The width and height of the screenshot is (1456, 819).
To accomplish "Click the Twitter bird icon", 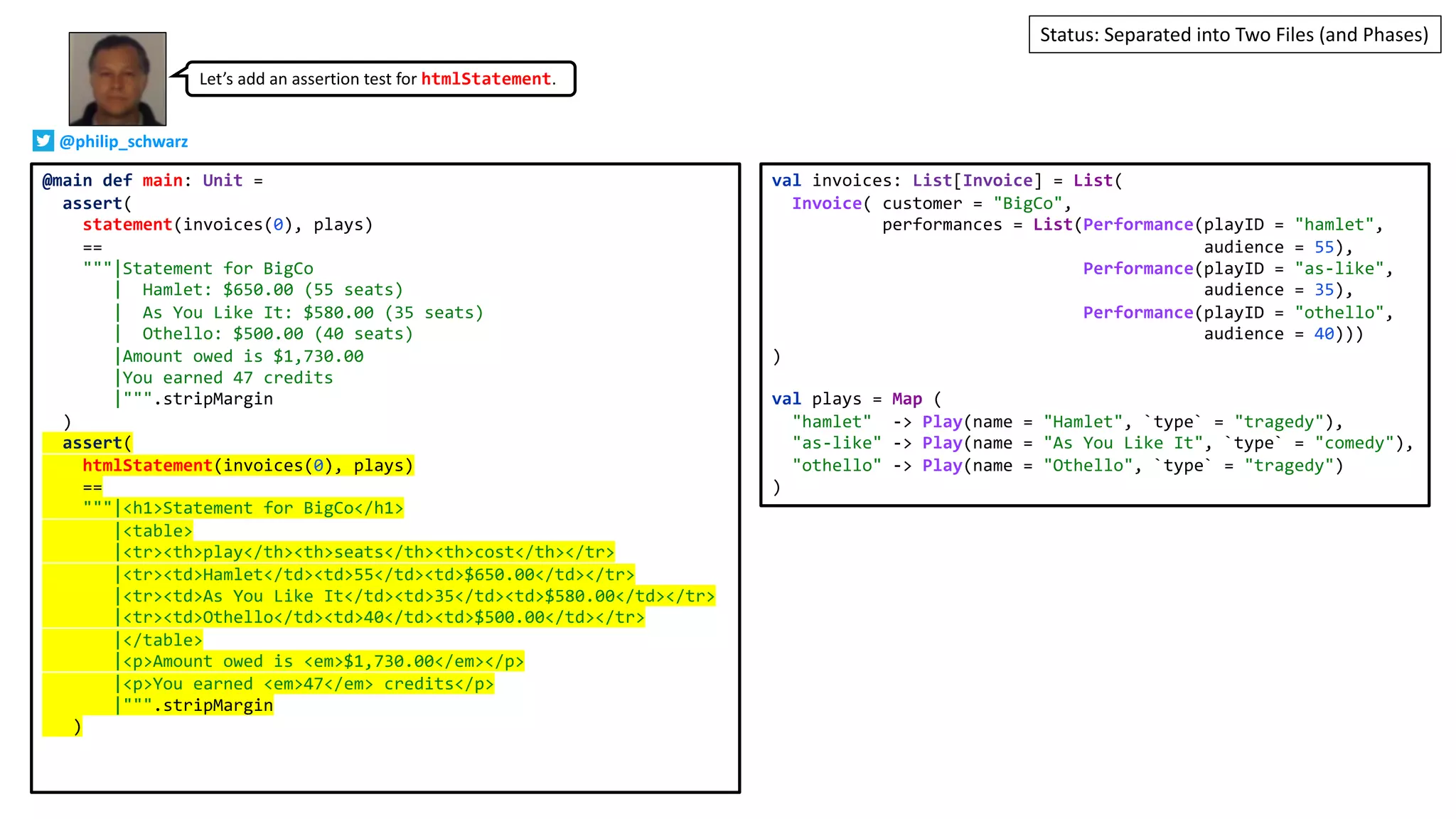I will coord(43,141).
